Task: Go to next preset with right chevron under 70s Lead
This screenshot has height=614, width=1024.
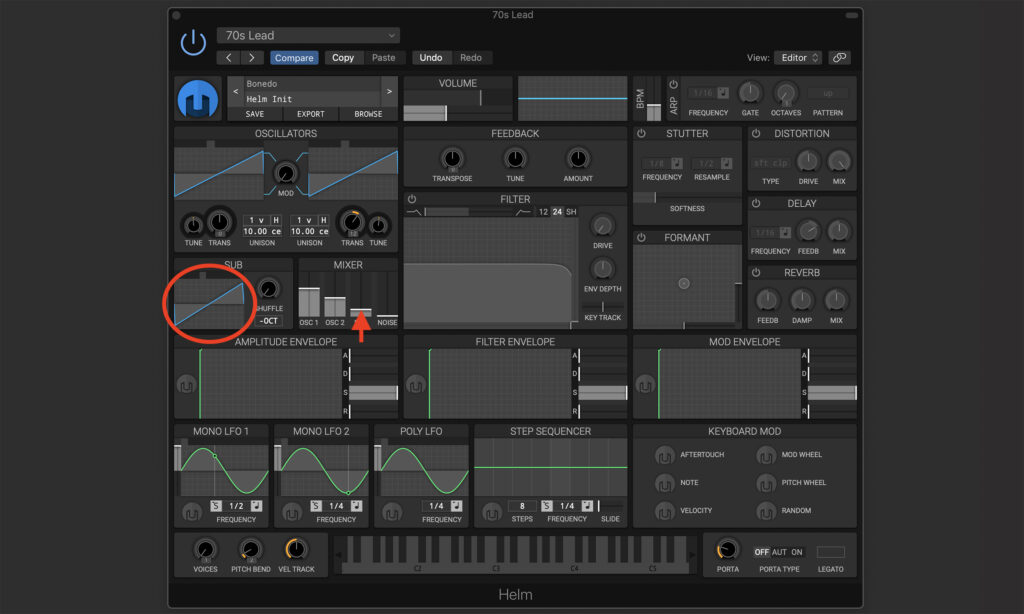Action: click(251, 57)
